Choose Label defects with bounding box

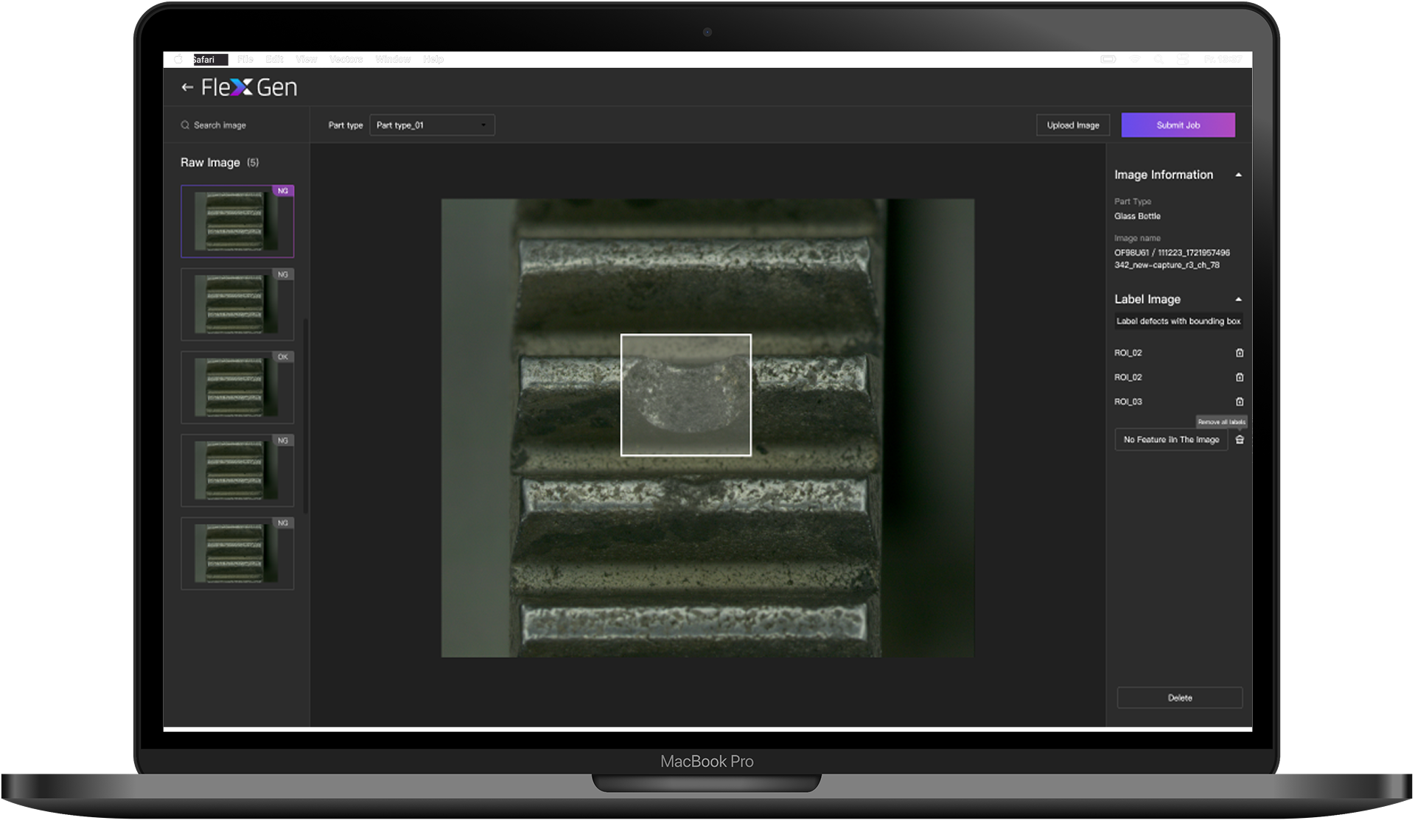(1178, 321)
